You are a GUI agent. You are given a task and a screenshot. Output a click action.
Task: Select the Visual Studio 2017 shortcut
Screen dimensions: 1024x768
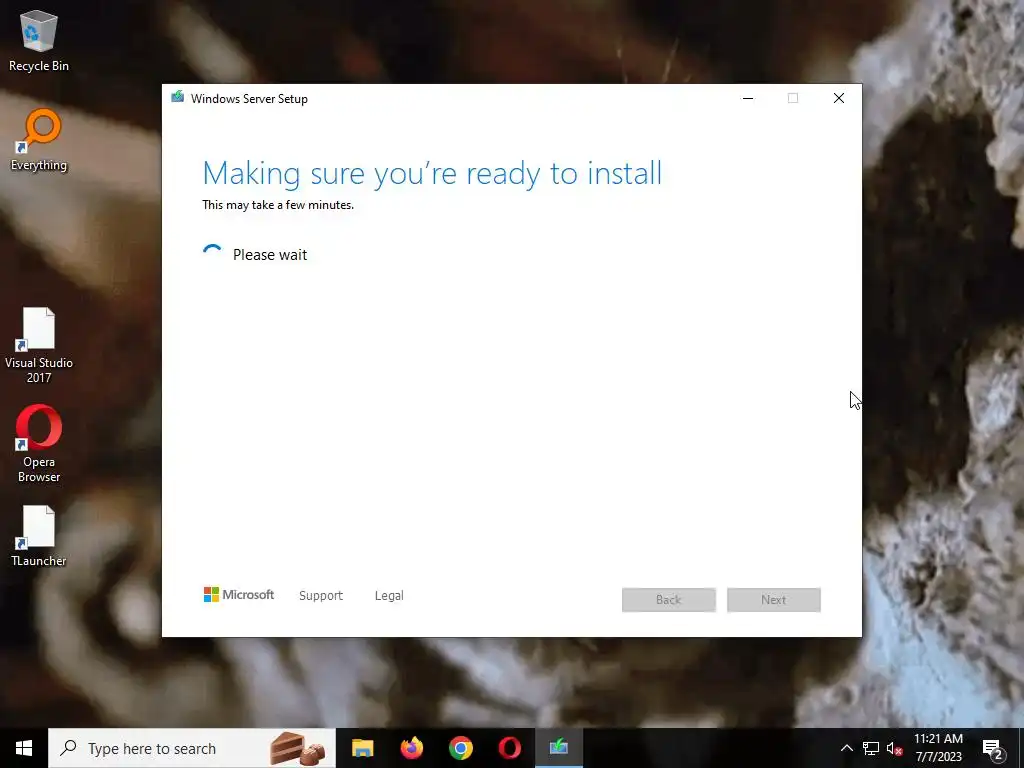click(x=39, y=345)
